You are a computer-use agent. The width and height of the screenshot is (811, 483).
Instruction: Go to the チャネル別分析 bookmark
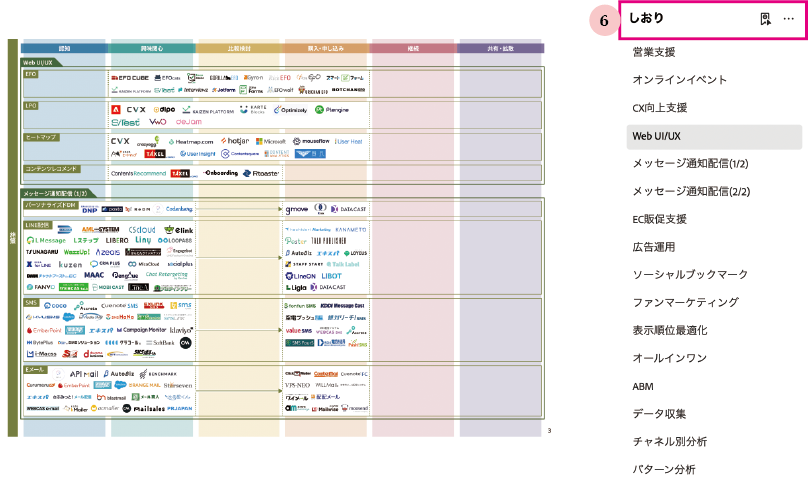point(670,442)
